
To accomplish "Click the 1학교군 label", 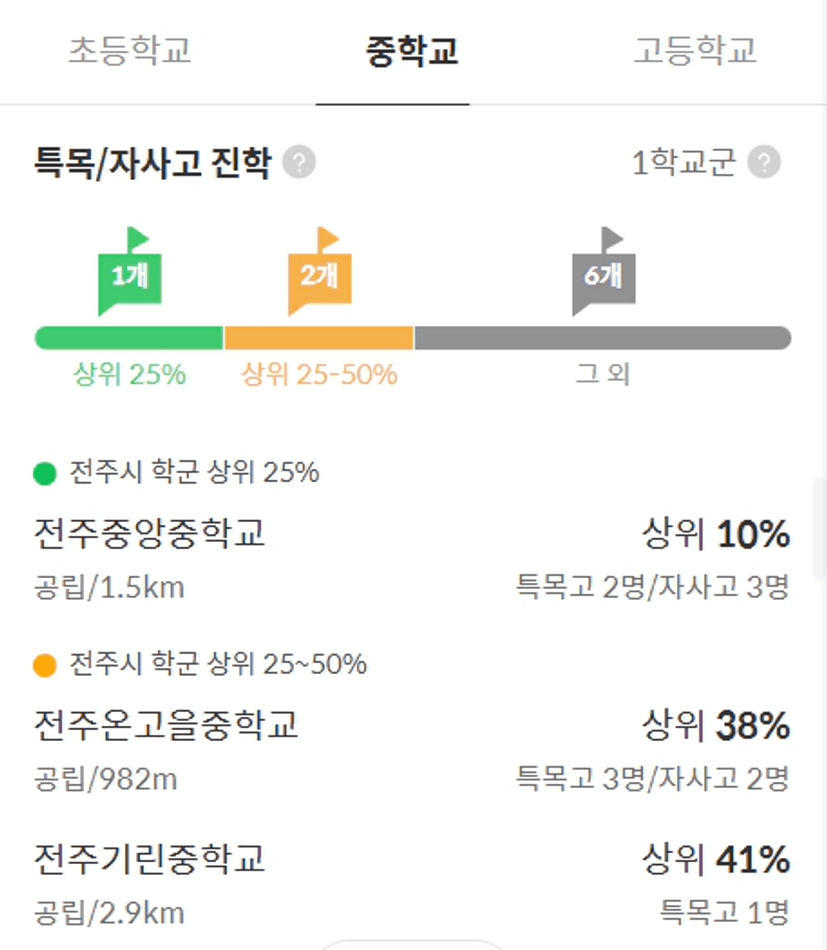I will pos(684,162).
